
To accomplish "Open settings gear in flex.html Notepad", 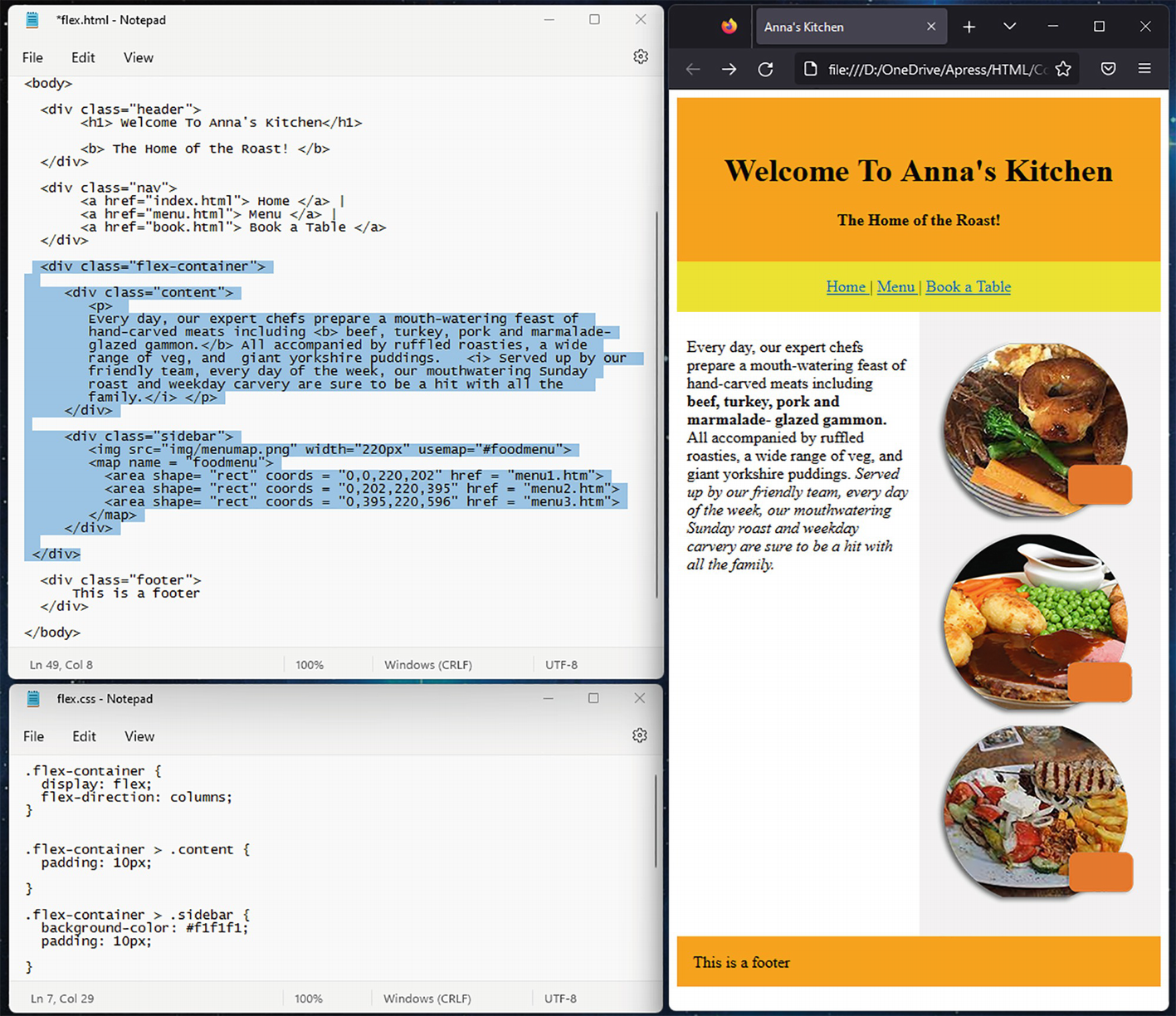I will (x=640, y=56).
